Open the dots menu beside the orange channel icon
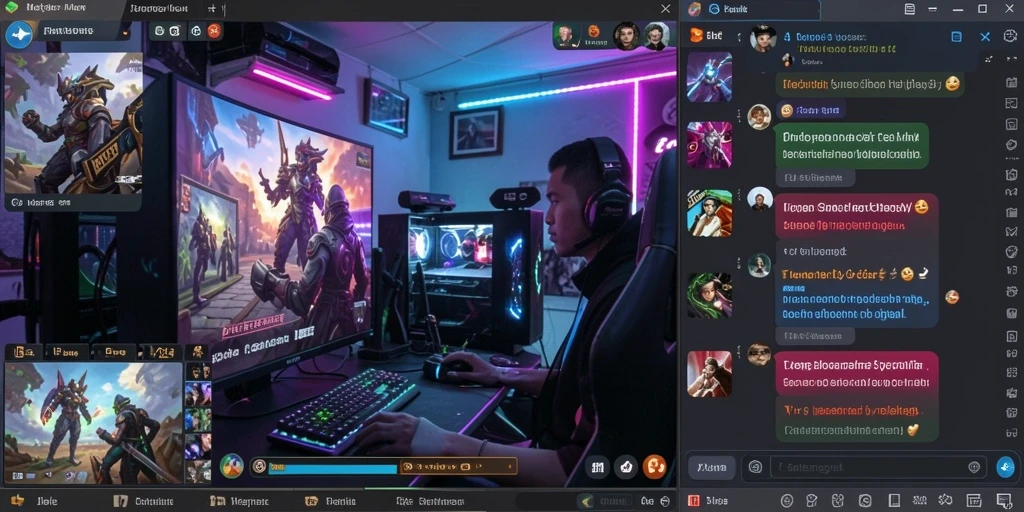Image resolution: width=1024 pixels, height=512 pixels. click(739, 37)
